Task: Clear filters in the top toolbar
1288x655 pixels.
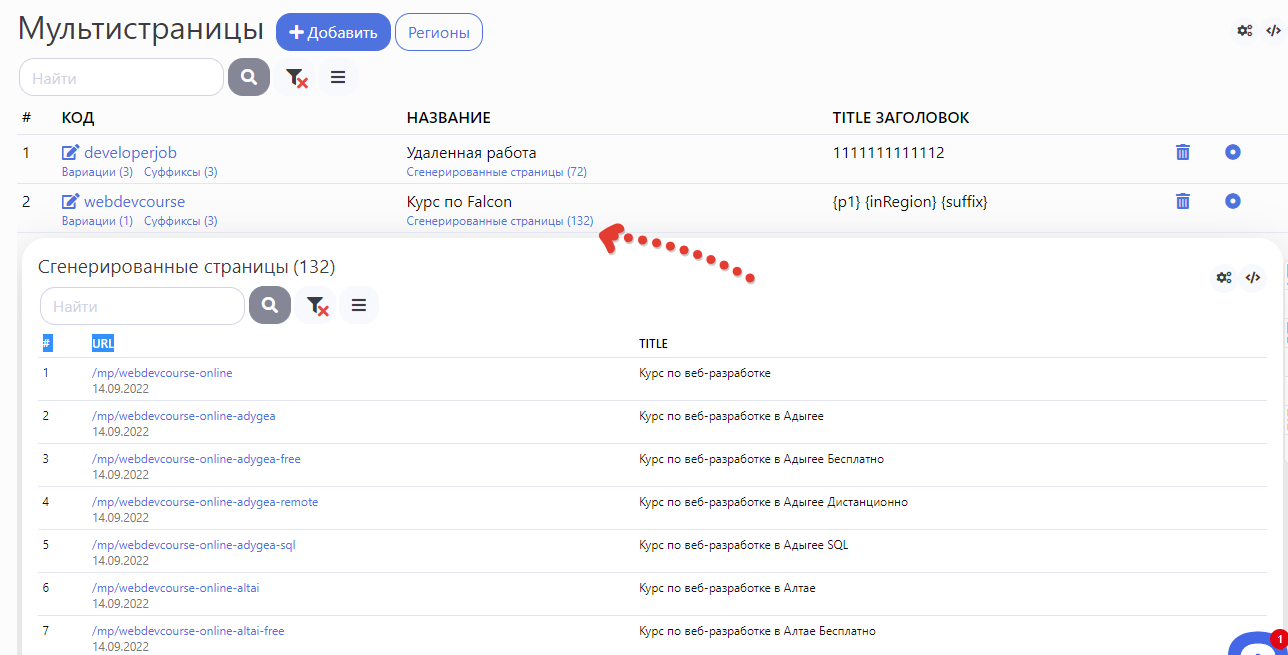Action: tap(296, 77)
